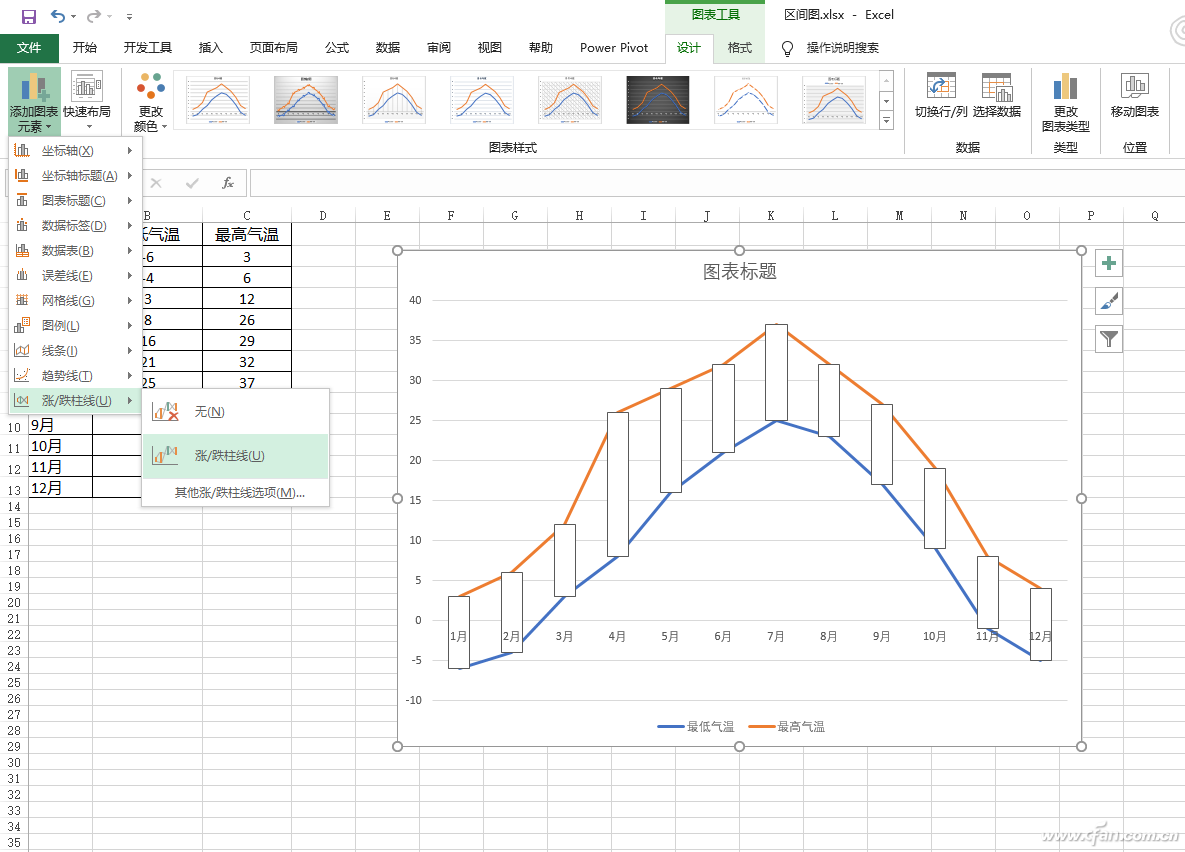This screenshot has height=852, width=1185.
Task: Switch to the 数据 Data tab
Action: coord(388,48)
